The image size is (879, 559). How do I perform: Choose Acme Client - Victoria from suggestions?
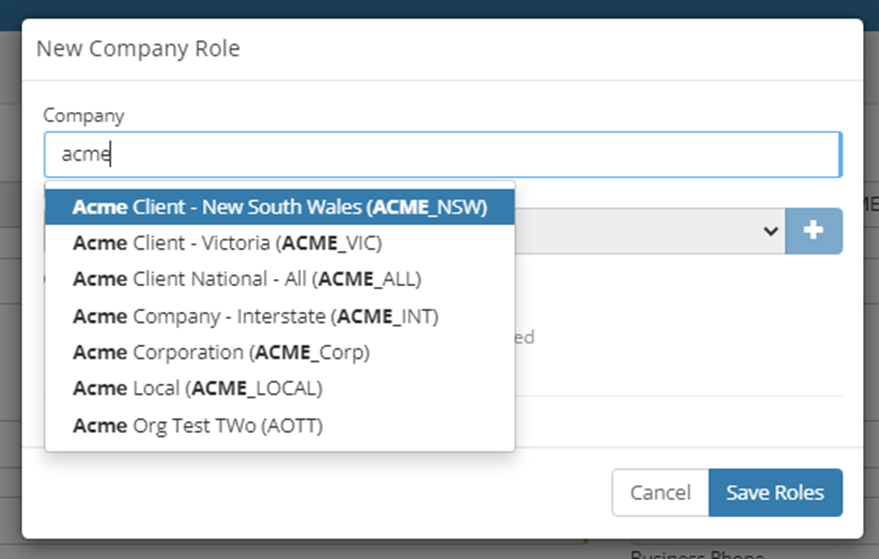tap(228, 243)
